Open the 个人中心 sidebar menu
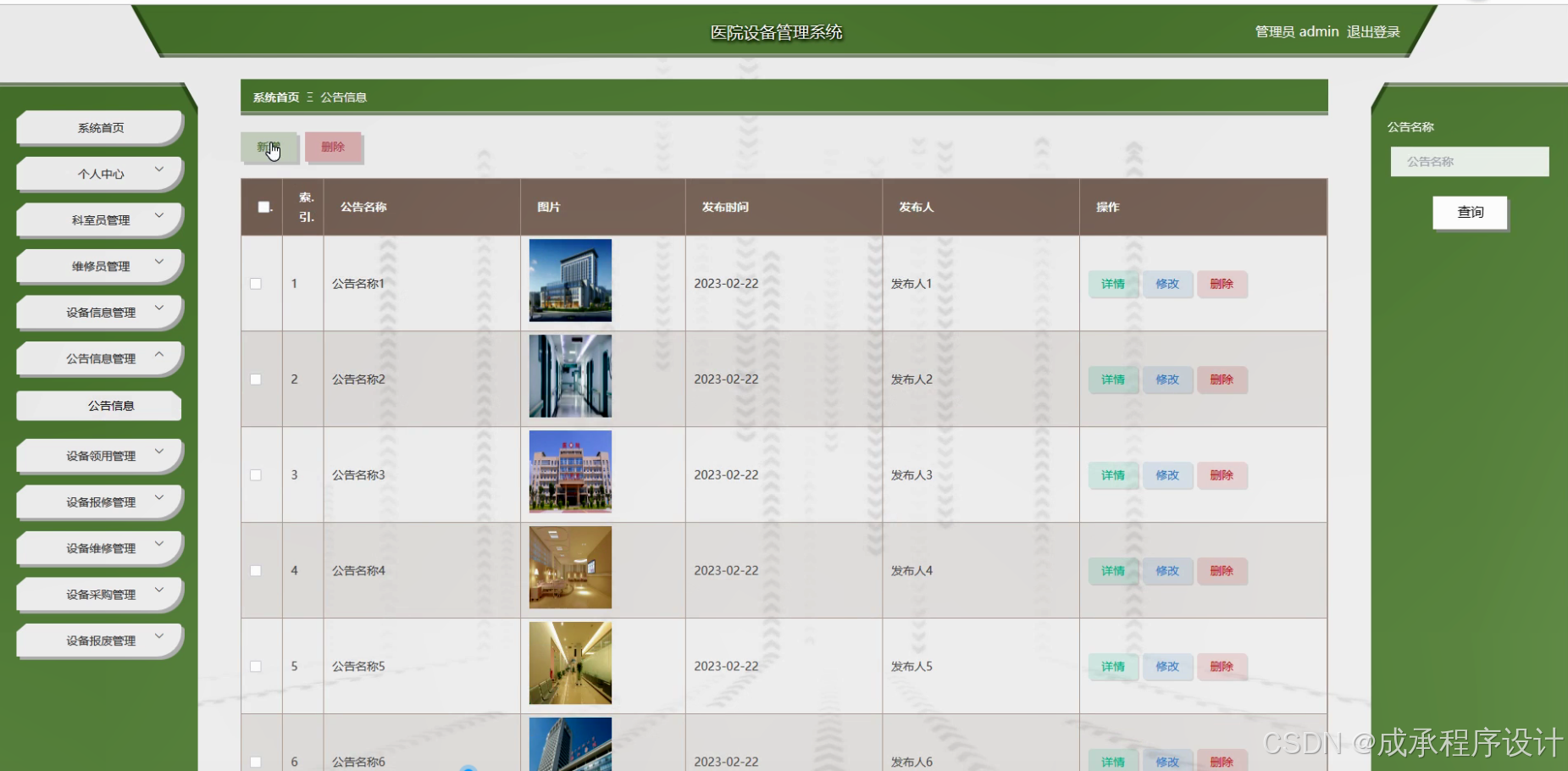This screenshot has height=771, width=1568. [x=100, y=174]
